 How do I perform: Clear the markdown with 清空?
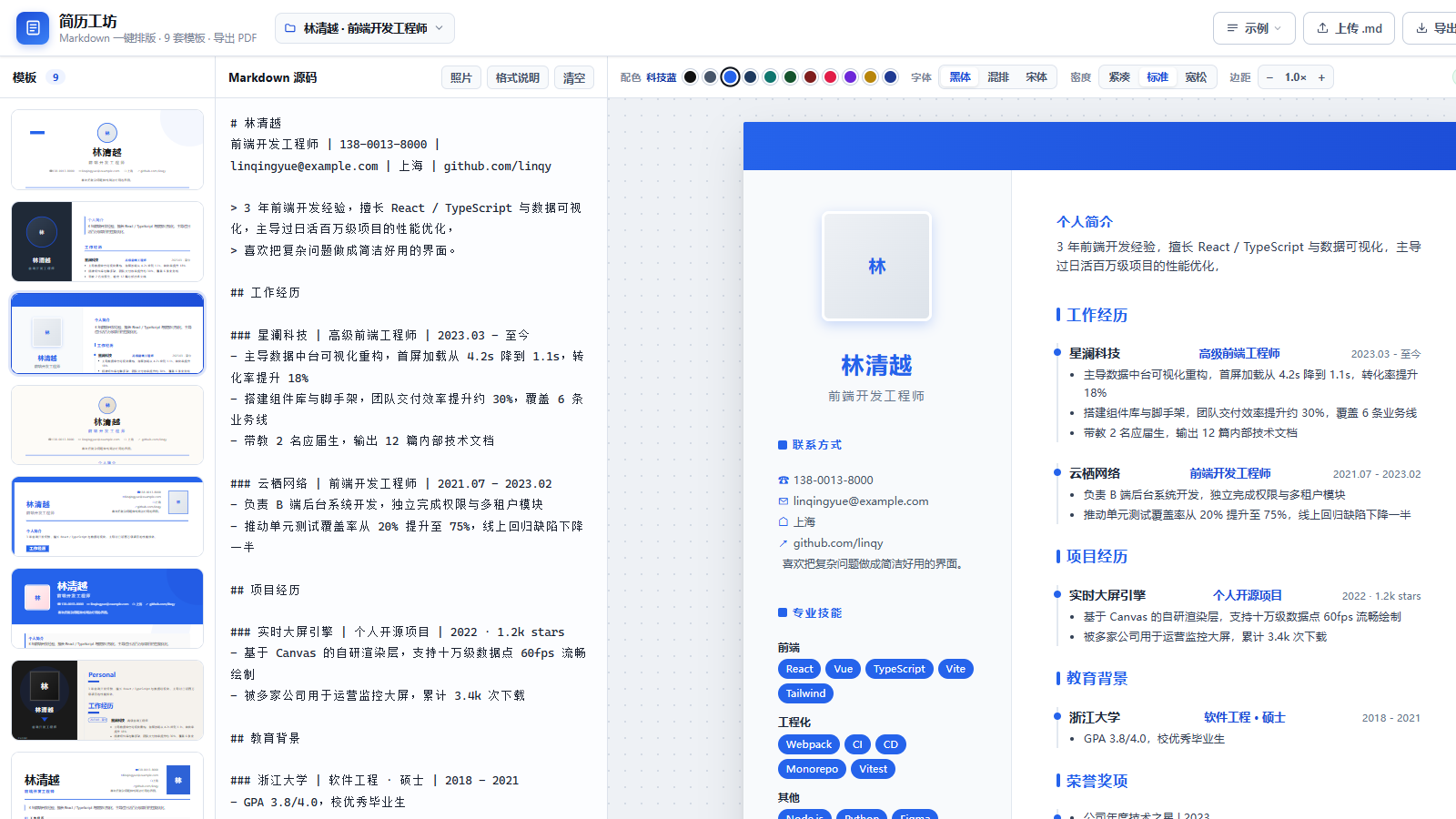point(574,77)
